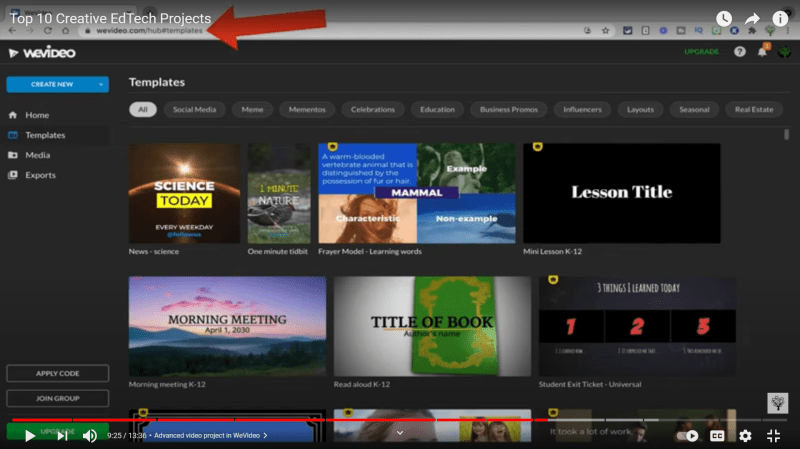Toggle closed captions on the video
This screenshot has width=800, height=449.
tap(717, 435)
